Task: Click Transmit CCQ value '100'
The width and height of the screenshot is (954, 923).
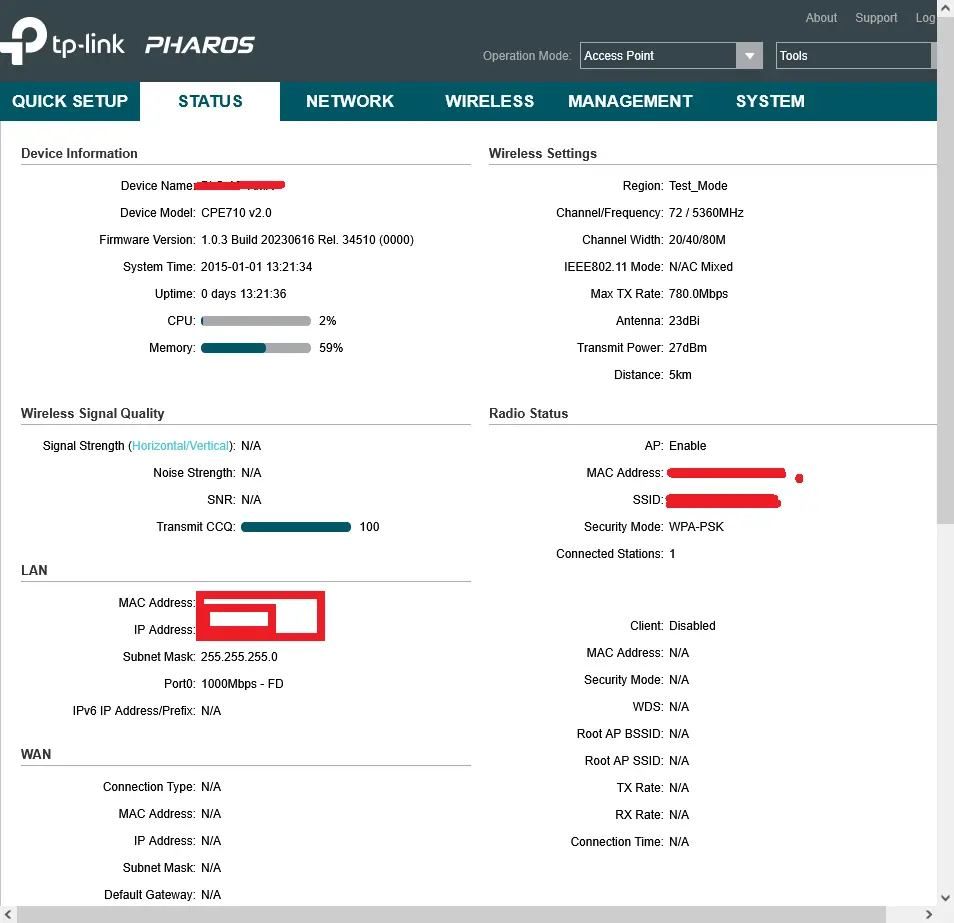Action: pyautogui.click(x=369, y=527)
